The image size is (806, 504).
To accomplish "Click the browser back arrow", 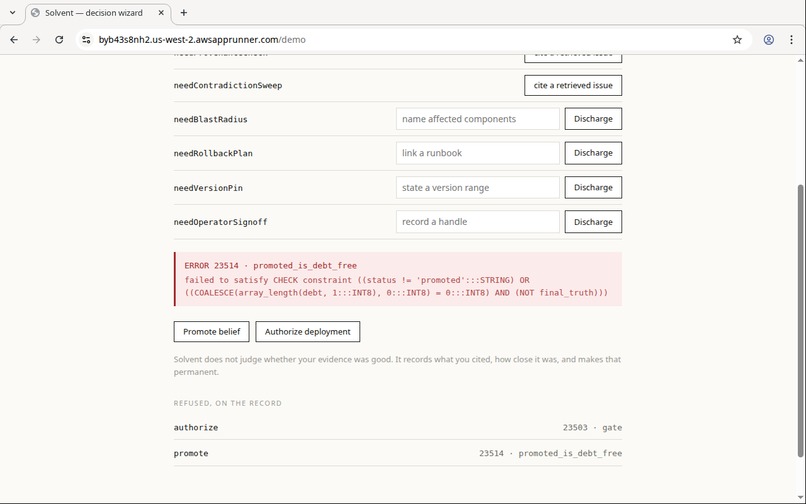I will [x=14, y=40].
